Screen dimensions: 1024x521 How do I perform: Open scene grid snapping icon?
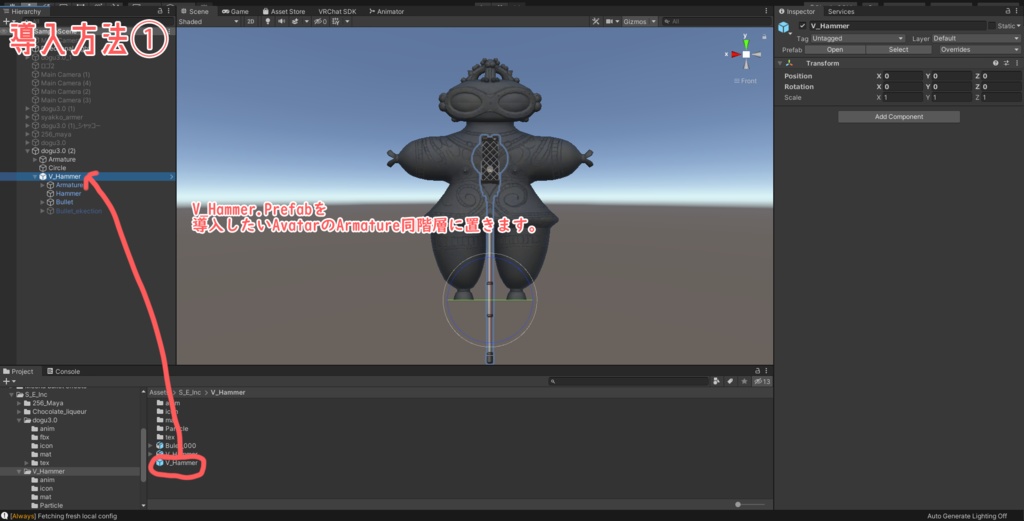[336, 22]
